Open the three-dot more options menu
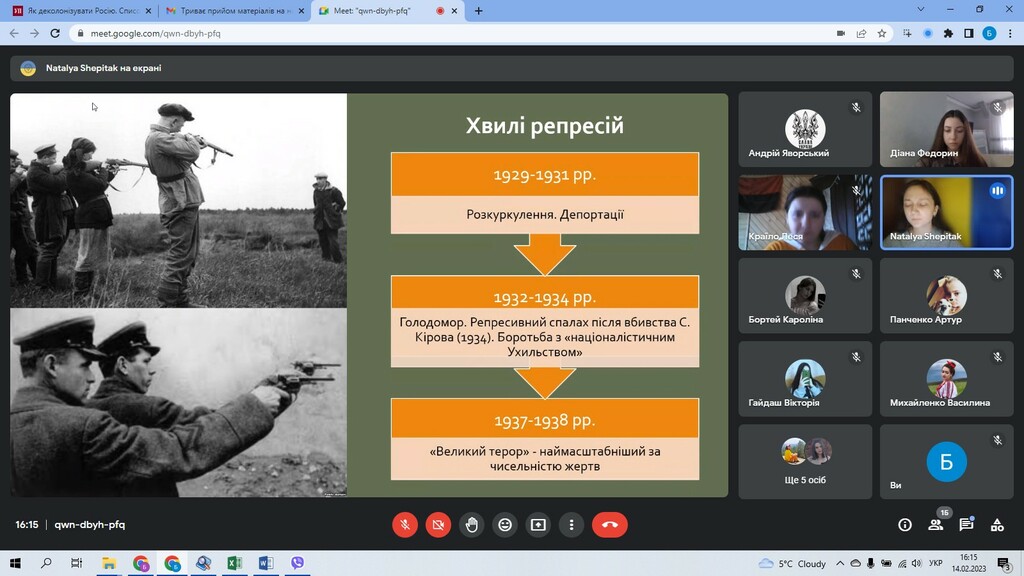This screenshot has width=1024, height=576. pos(571,524)
